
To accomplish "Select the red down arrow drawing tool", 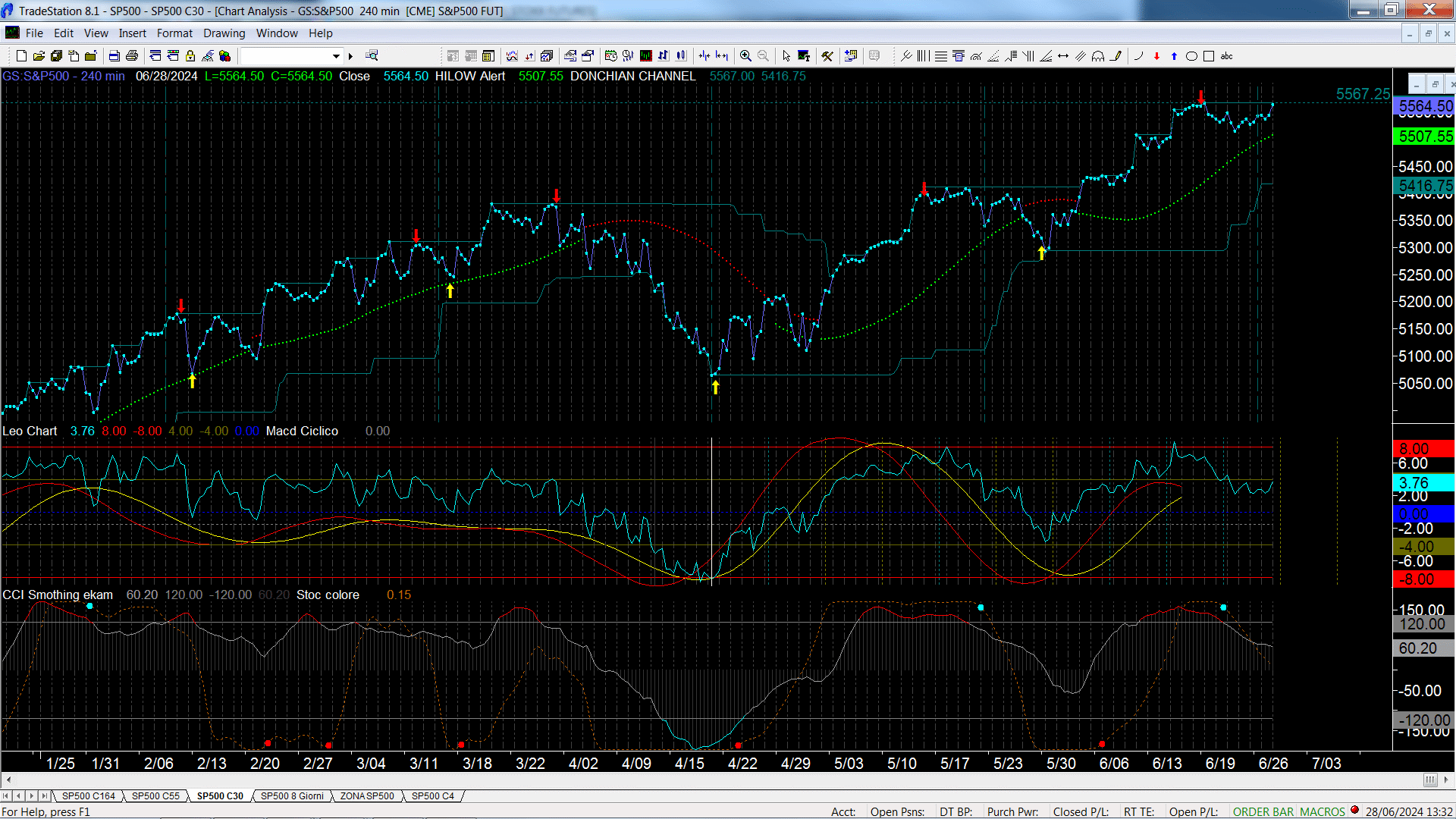I will click(1156, 56).
